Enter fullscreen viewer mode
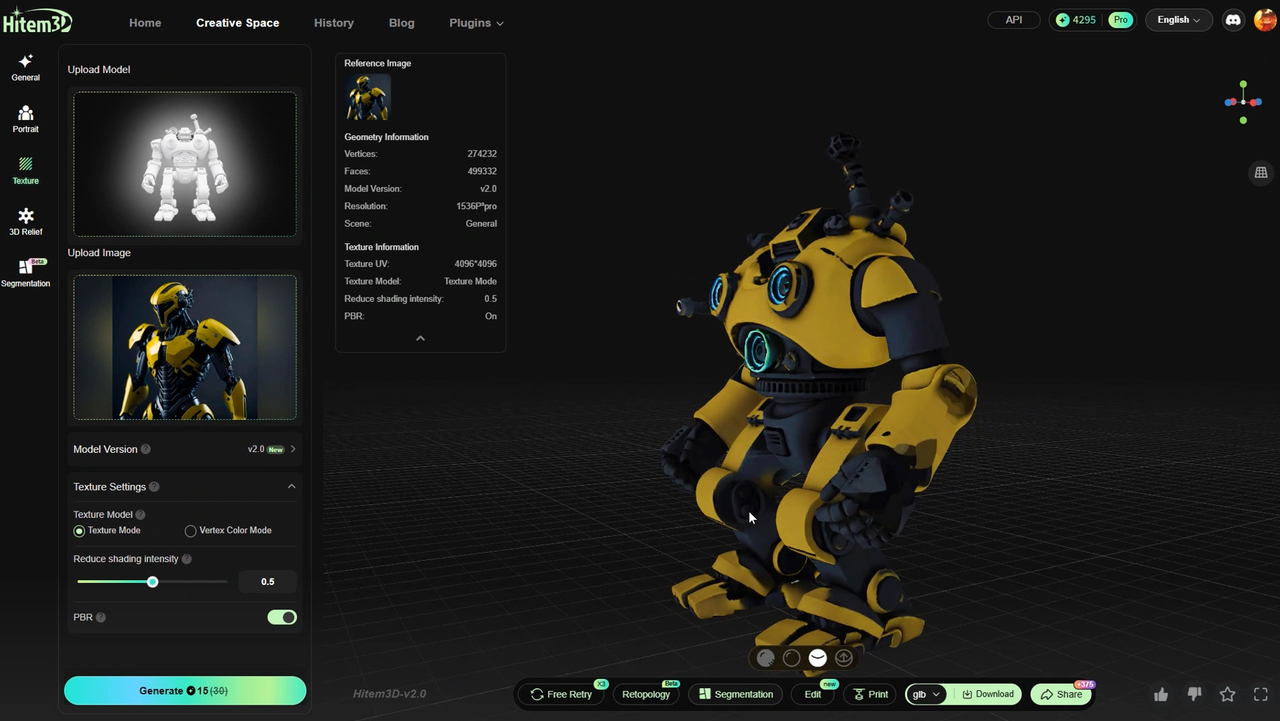The image size is (1280, 721). pyautogui.click(x=1261, y=694)
